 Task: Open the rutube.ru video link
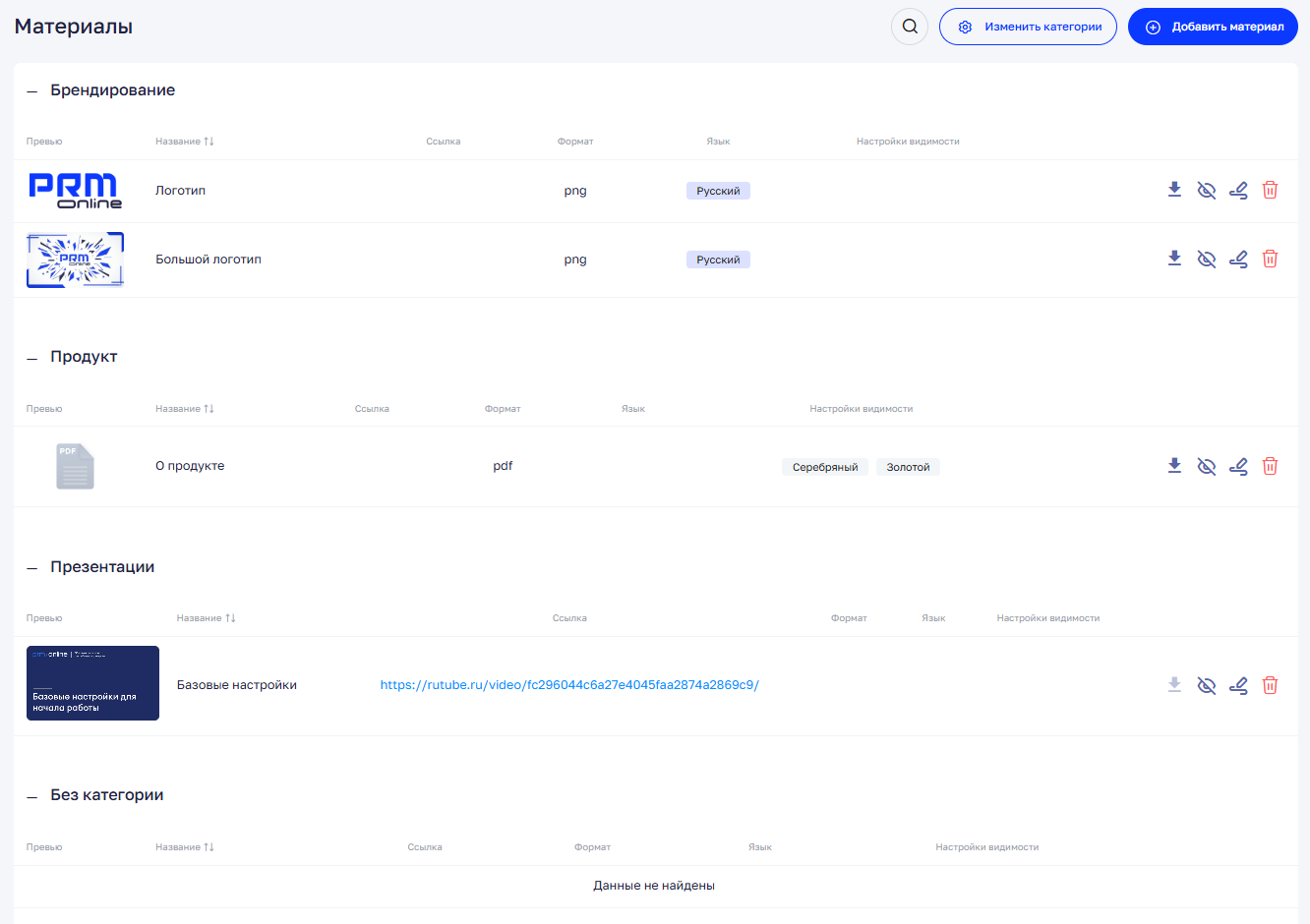point(569,685)
